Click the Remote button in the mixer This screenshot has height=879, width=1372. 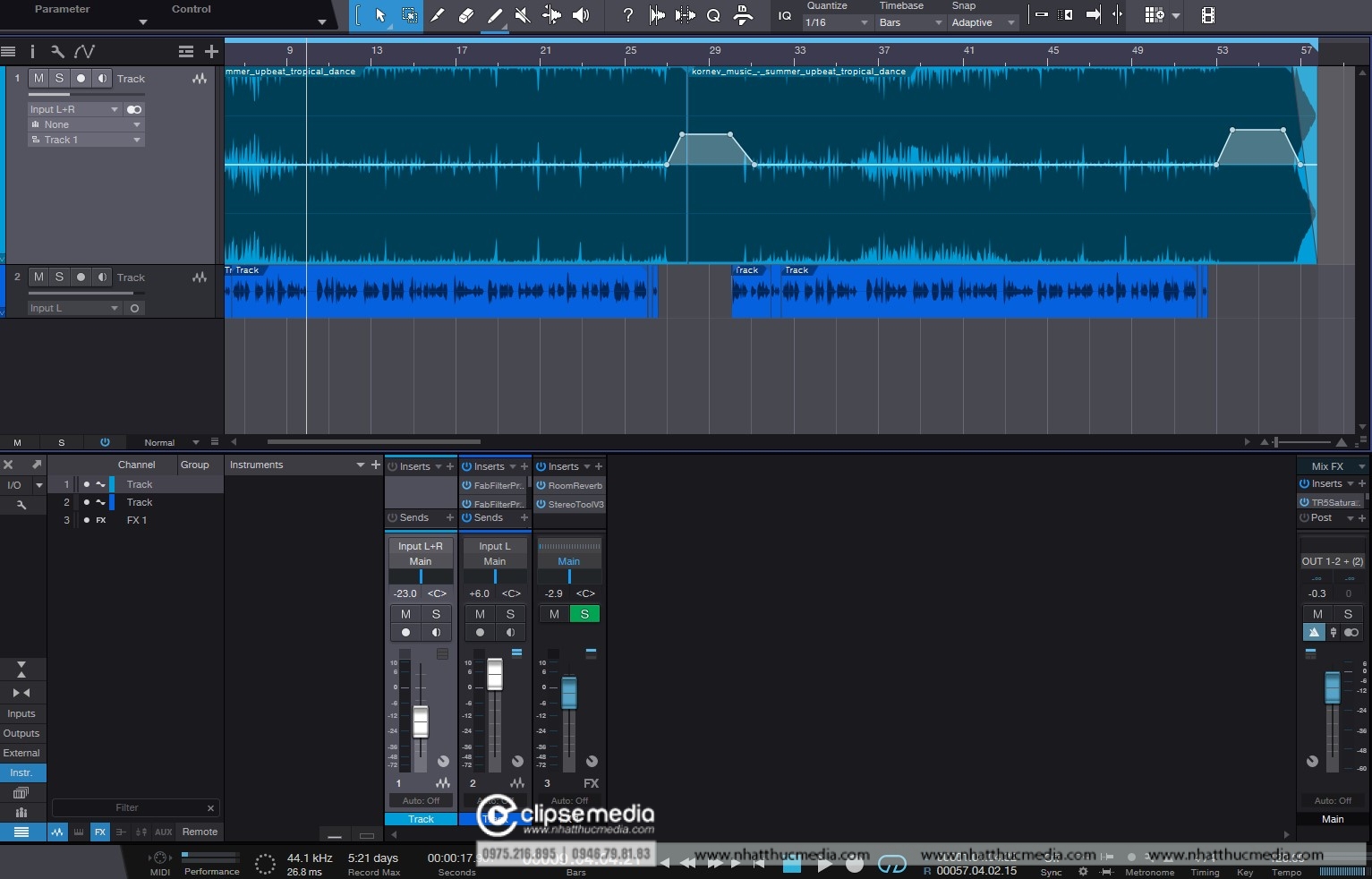(x=200, y=832)
